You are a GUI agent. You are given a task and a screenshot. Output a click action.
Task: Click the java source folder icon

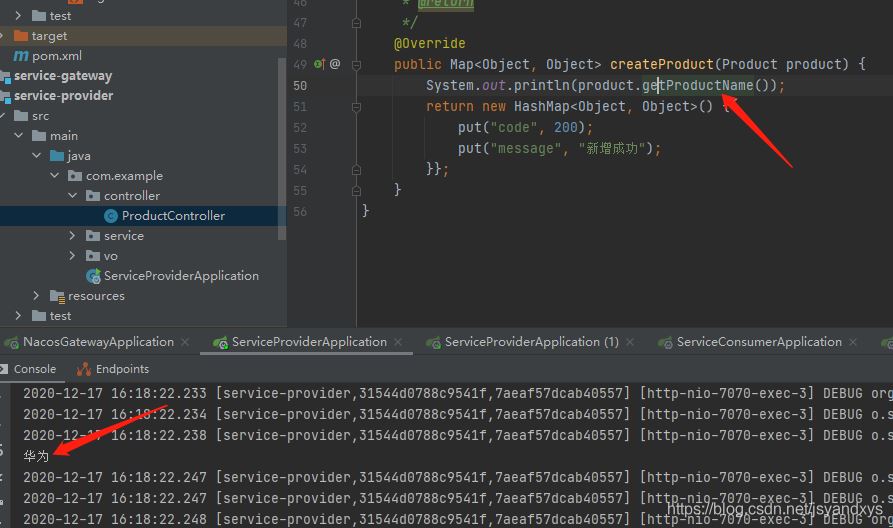[57, 155]
